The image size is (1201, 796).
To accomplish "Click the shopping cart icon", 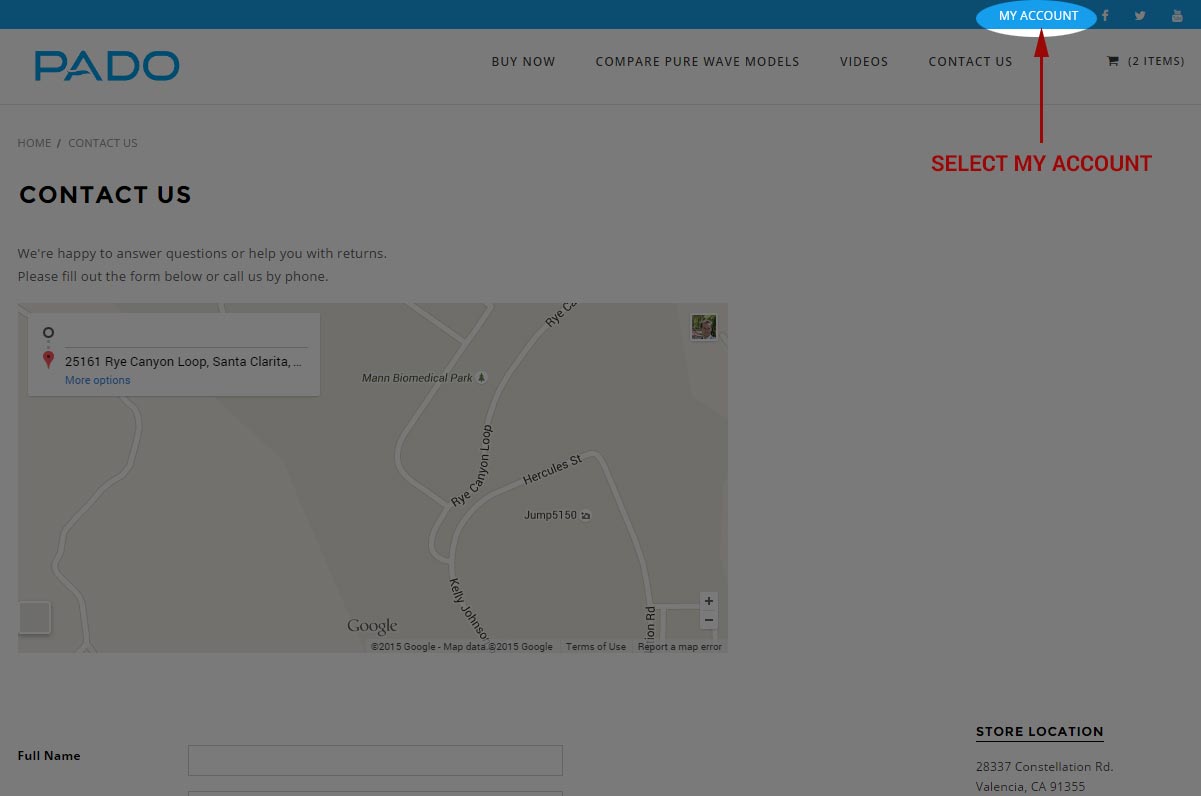I will [1113, 62].
